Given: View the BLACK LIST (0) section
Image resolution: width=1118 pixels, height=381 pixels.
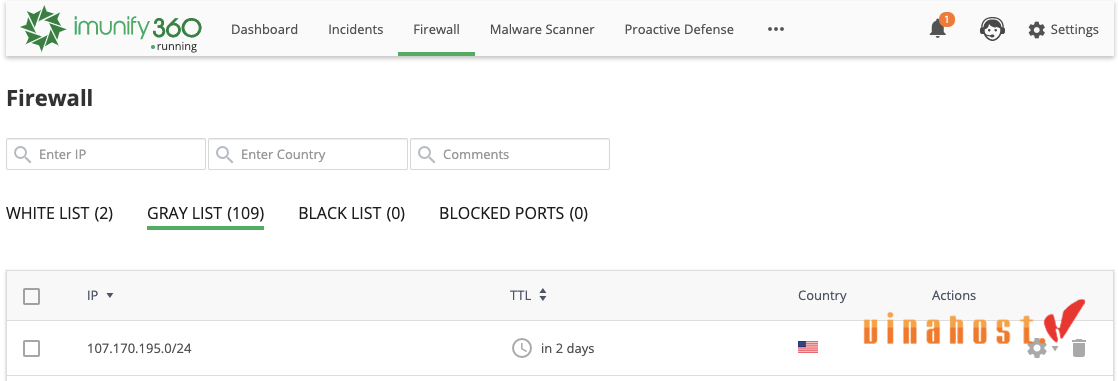Looking at the screenshot, I should (352, 213).
